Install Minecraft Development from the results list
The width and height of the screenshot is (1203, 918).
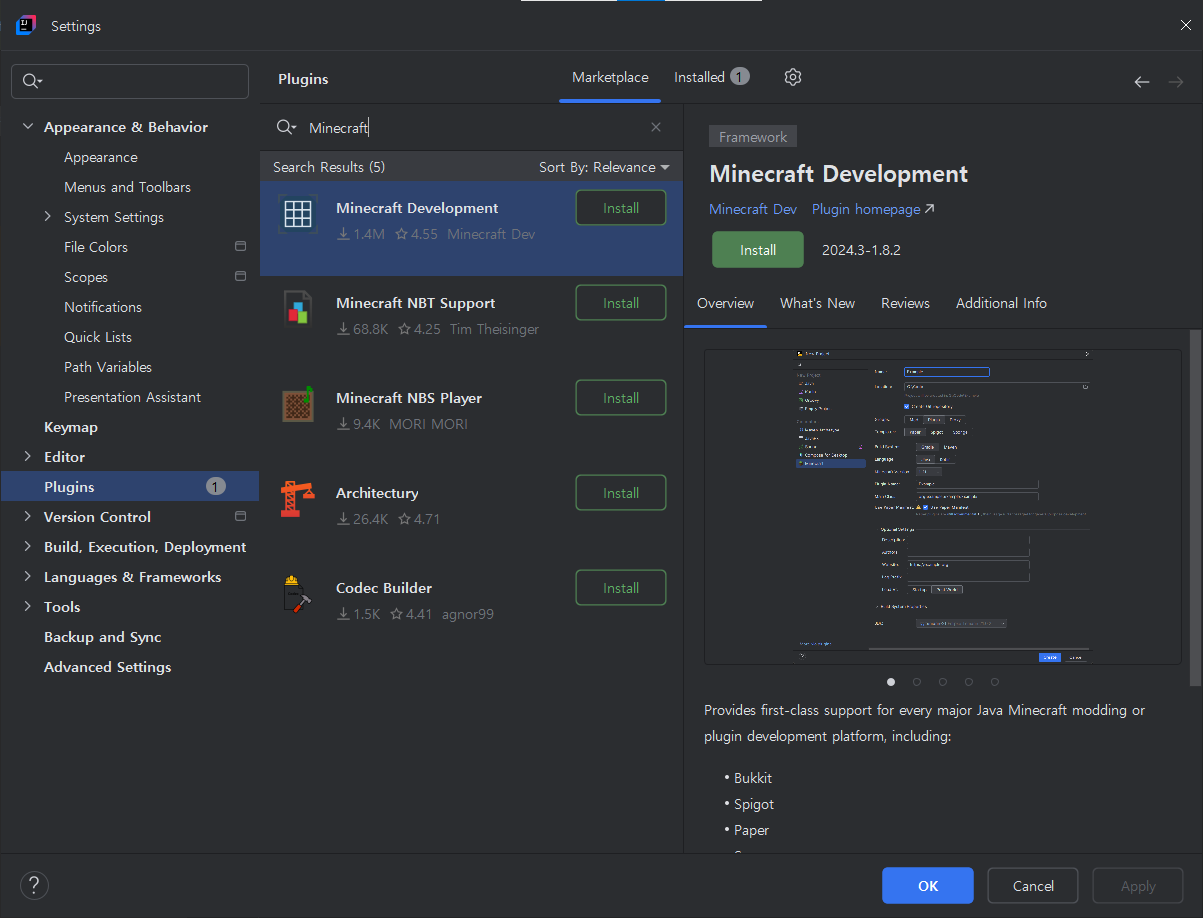621,208
